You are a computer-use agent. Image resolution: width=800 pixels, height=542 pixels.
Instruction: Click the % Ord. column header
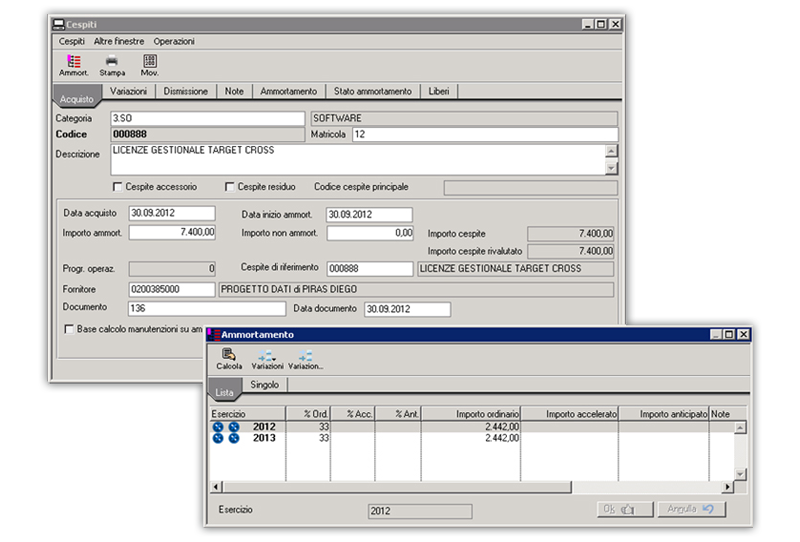tap(308, 414)
